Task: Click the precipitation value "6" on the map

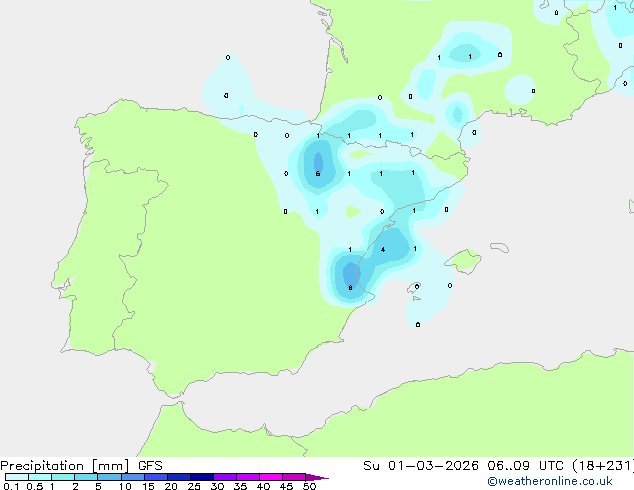Action: click(318, 174)
